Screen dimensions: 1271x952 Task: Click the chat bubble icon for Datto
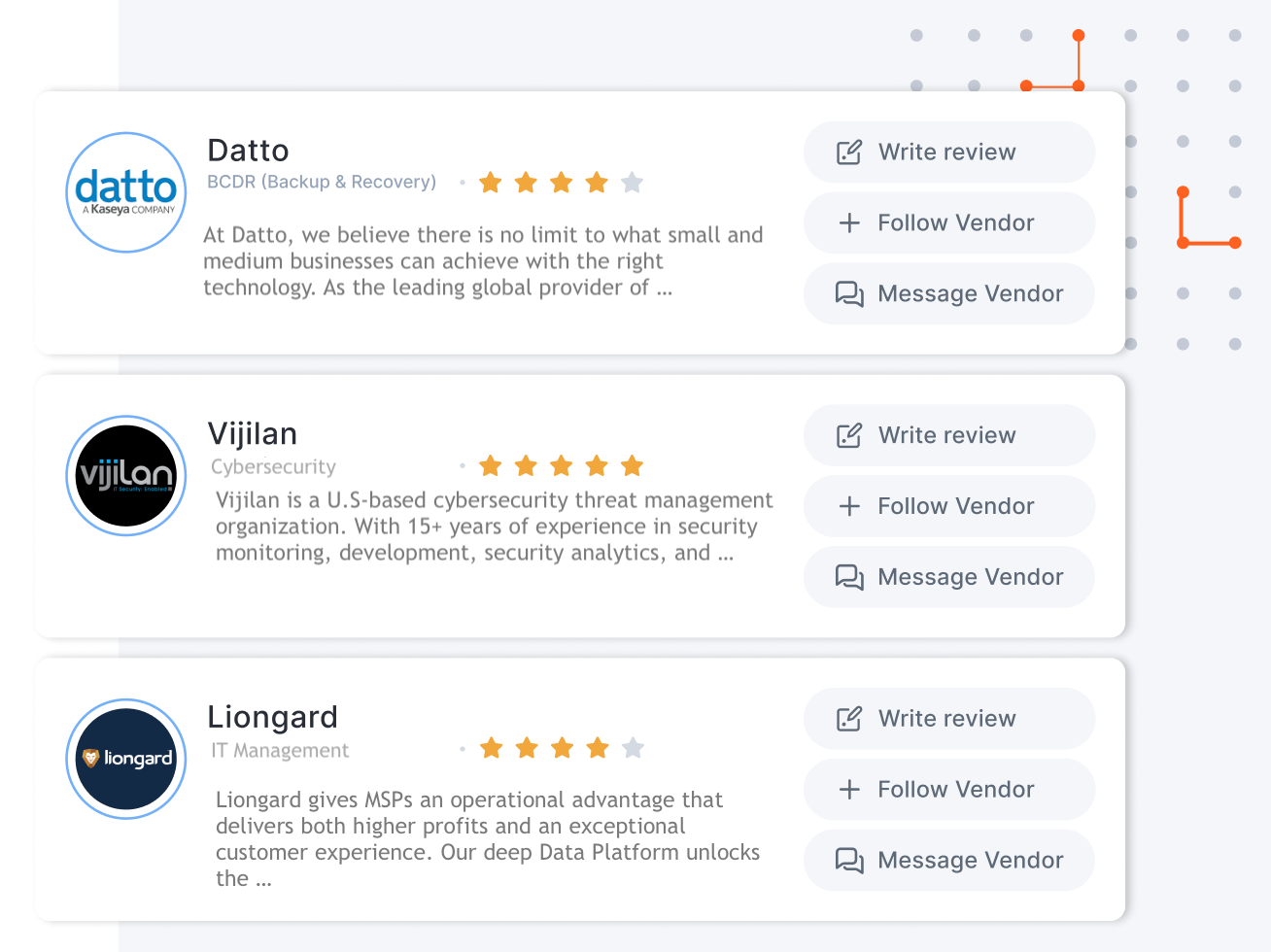click(849, 293)
